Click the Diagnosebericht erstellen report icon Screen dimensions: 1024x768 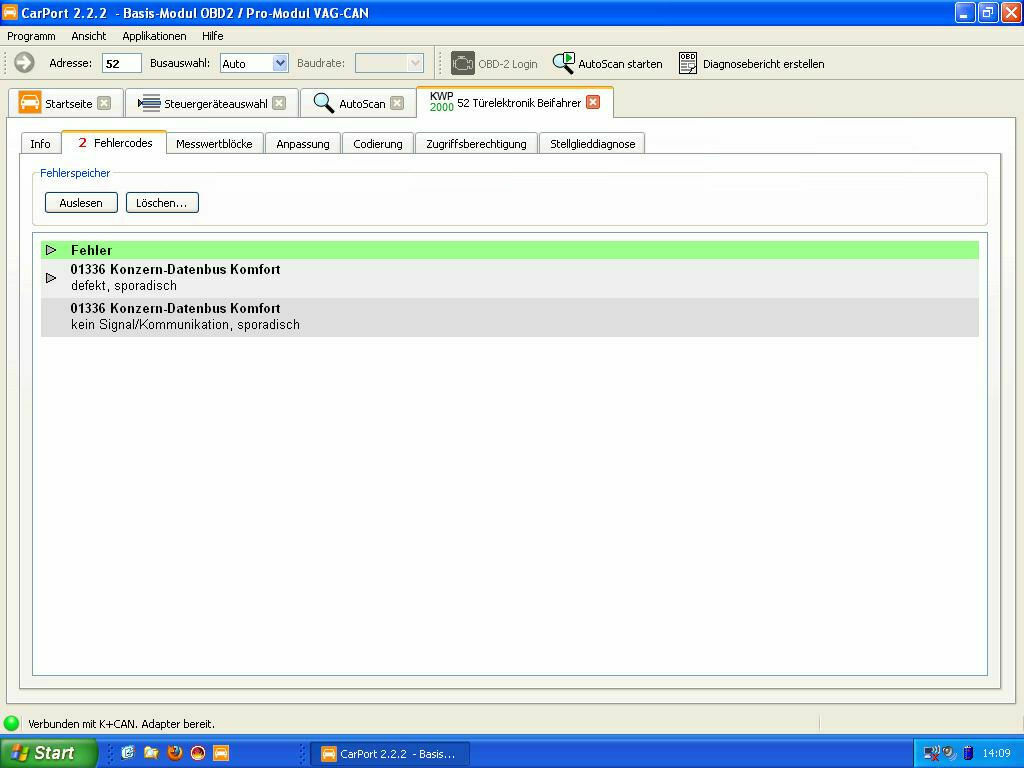click(x=688, y=63)
